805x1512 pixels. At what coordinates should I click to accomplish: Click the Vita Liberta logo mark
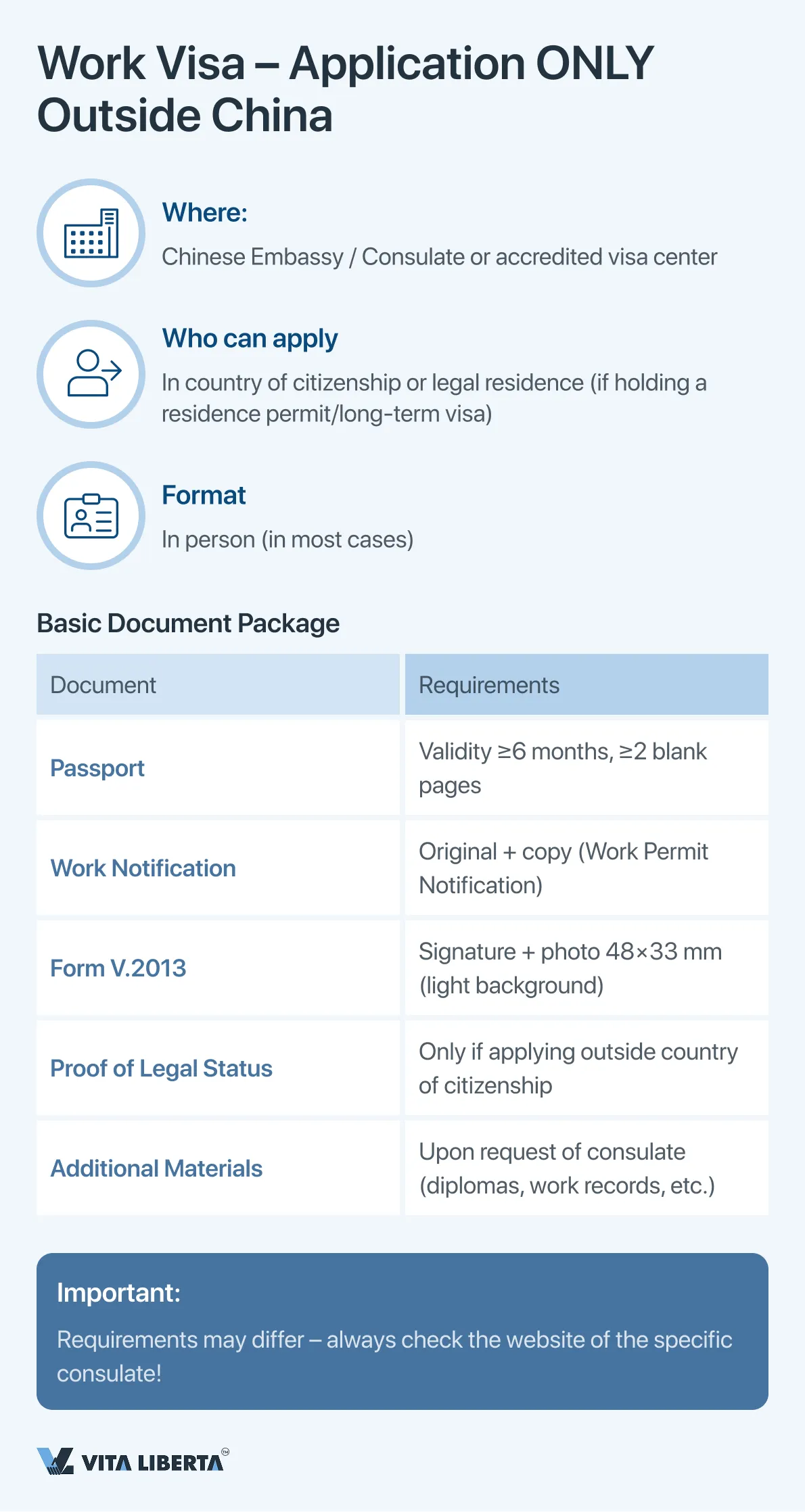tap(55, 1461)
